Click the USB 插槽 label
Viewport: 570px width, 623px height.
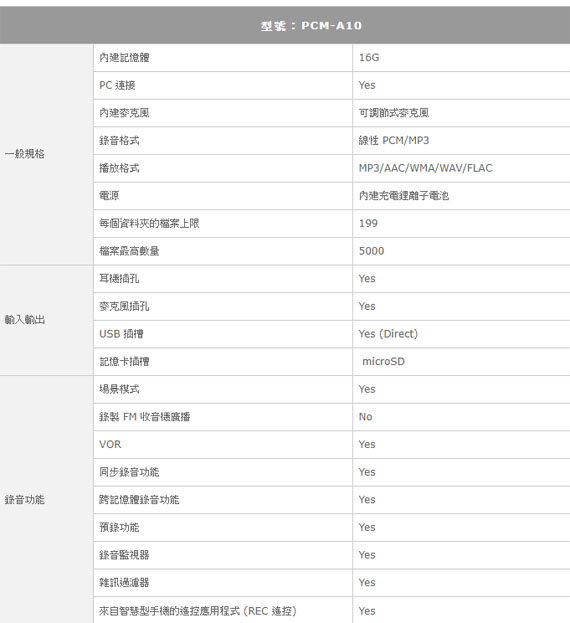[121, 334]
